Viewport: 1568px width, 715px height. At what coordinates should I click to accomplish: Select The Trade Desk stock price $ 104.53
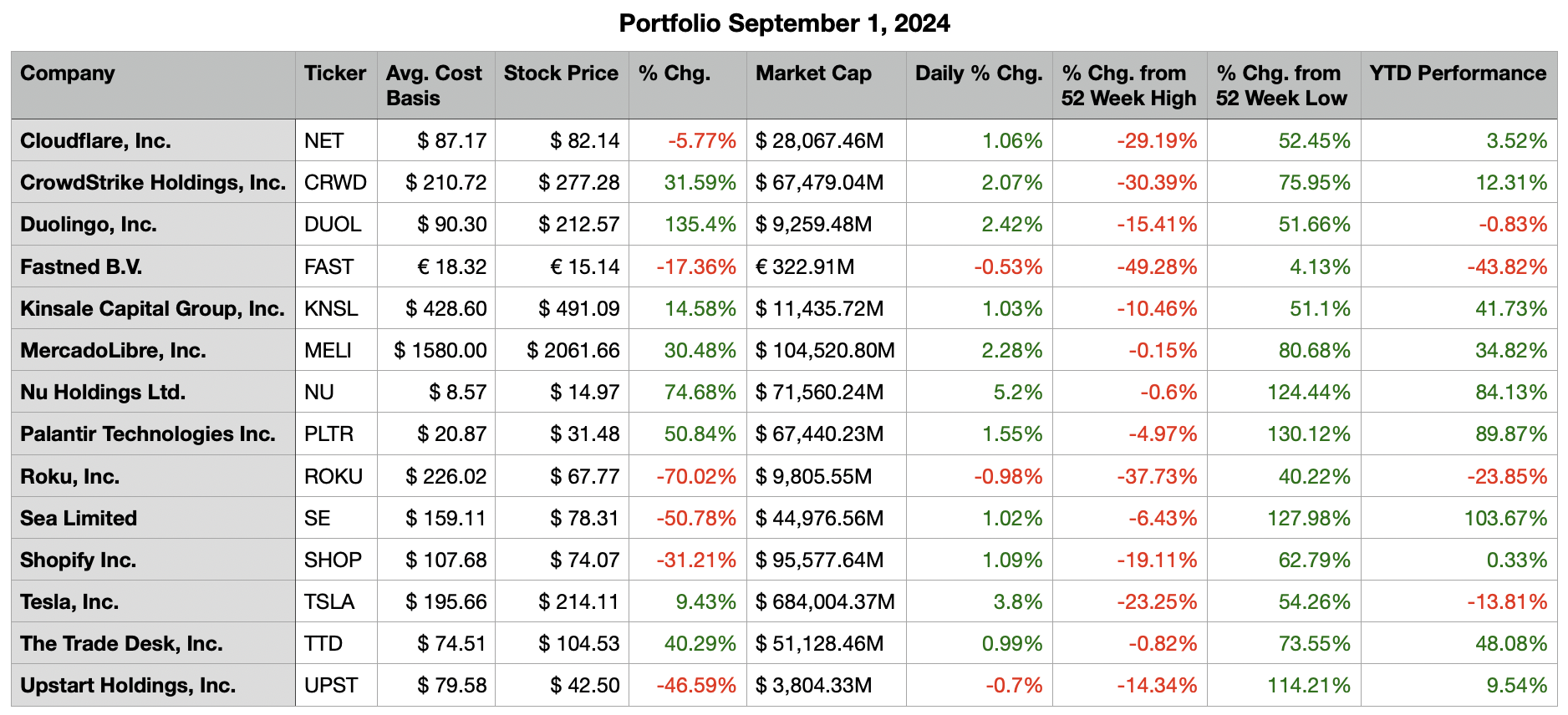578,644
